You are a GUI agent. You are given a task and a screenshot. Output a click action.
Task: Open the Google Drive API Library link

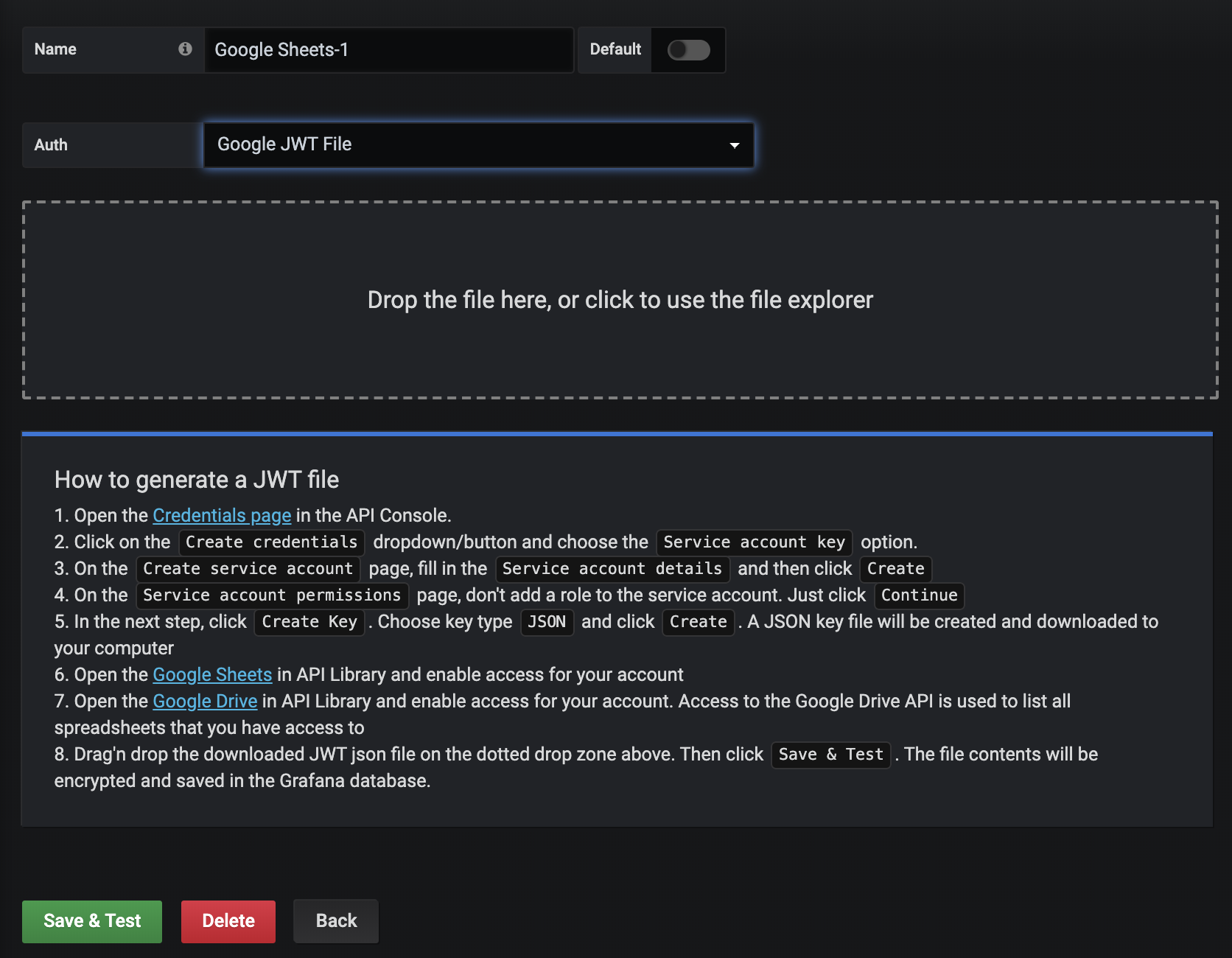click(x=205, y=701)
